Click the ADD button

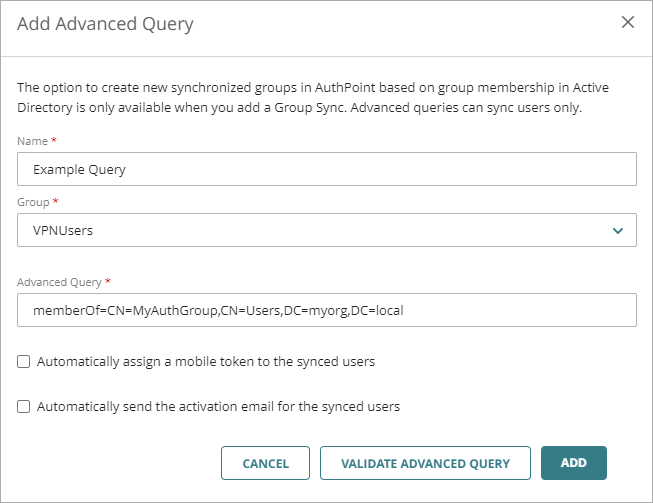tap(573, 463)
